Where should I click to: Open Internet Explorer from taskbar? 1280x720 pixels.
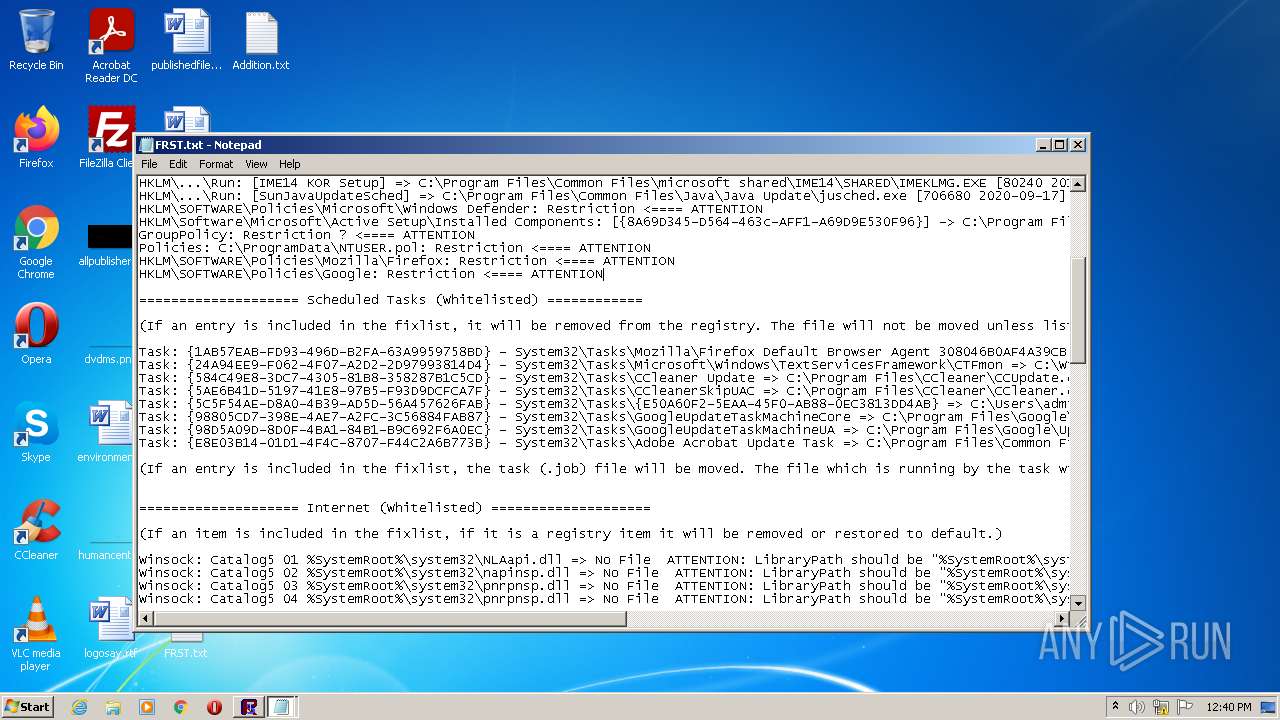[79, 707]
